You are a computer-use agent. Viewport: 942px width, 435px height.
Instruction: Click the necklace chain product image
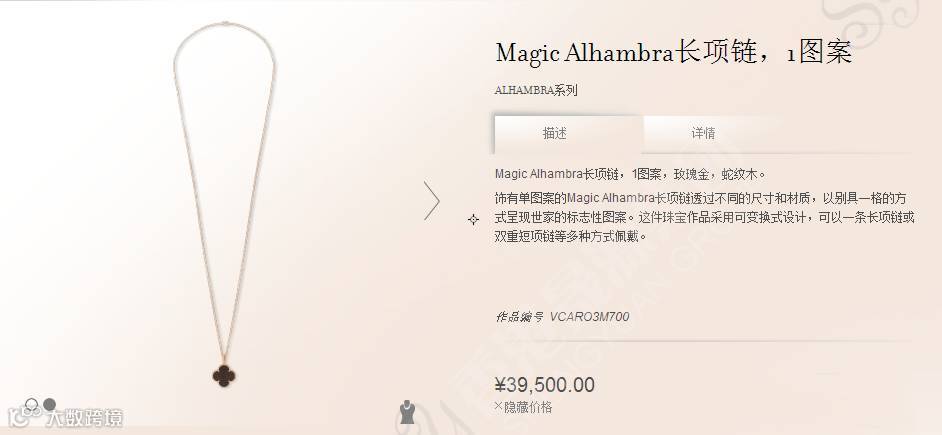tap(224, 204)
